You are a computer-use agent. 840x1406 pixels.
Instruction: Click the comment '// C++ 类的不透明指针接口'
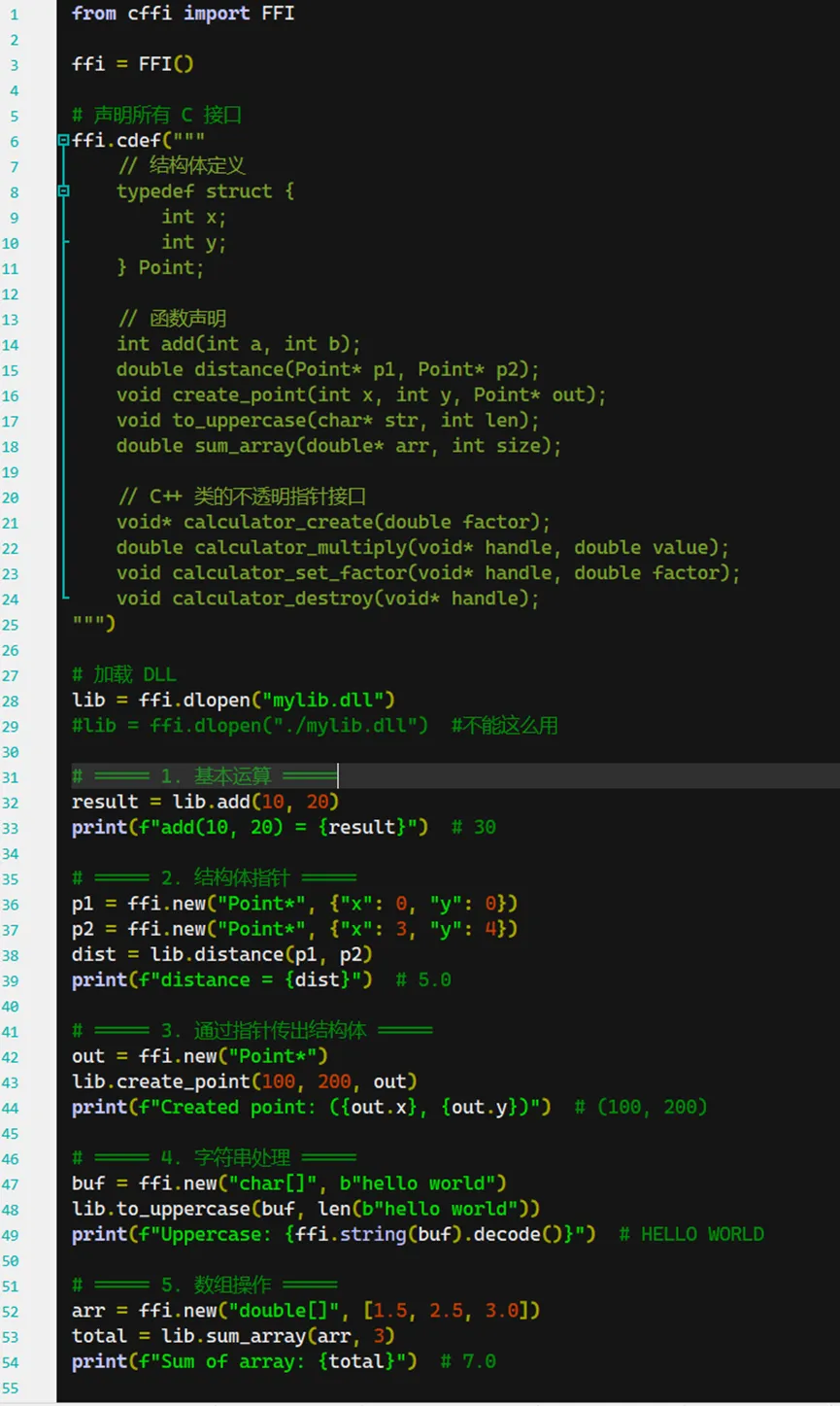click(x=242, y=497)
